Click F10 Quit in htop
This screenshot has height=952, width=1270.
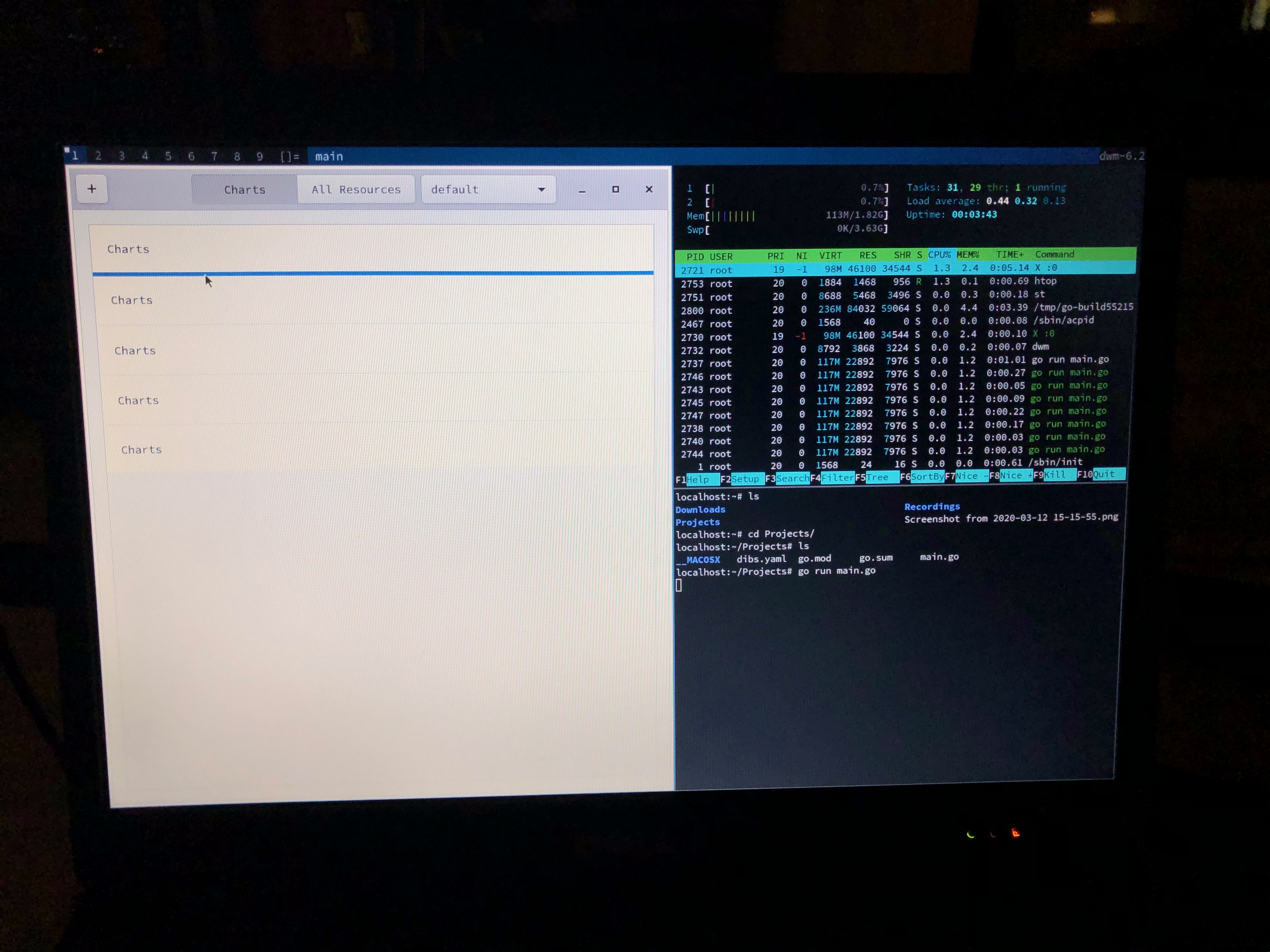click(1101, 474)
